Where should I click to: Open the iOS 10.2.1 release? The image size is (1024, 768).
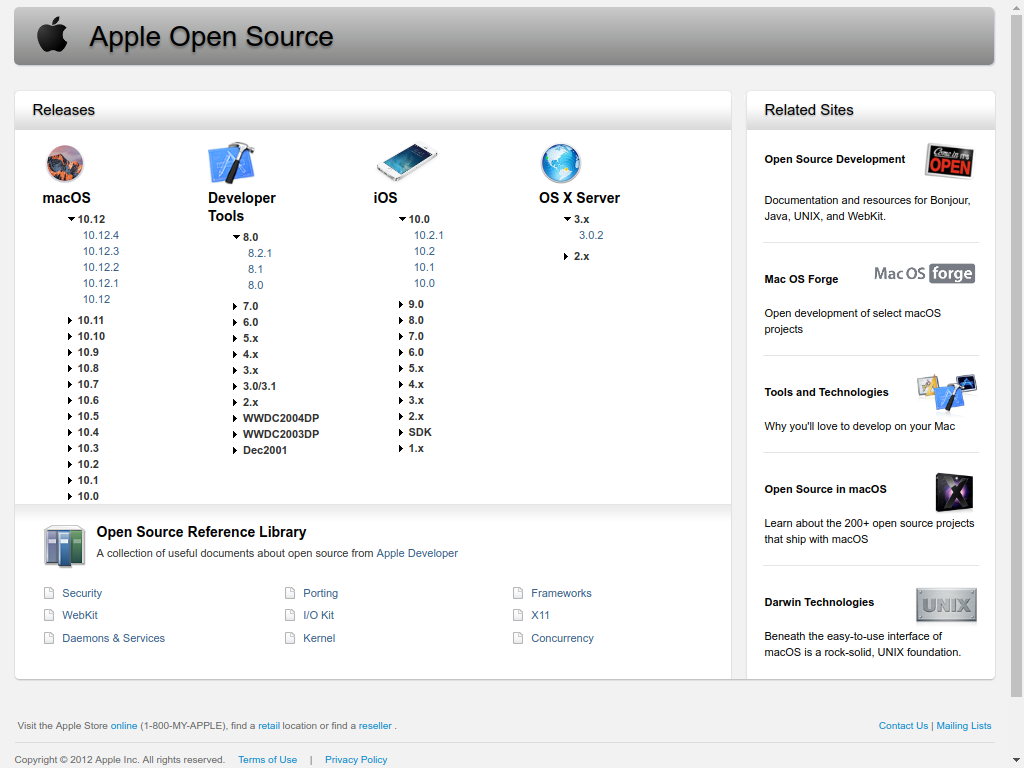tap(428, 235)
